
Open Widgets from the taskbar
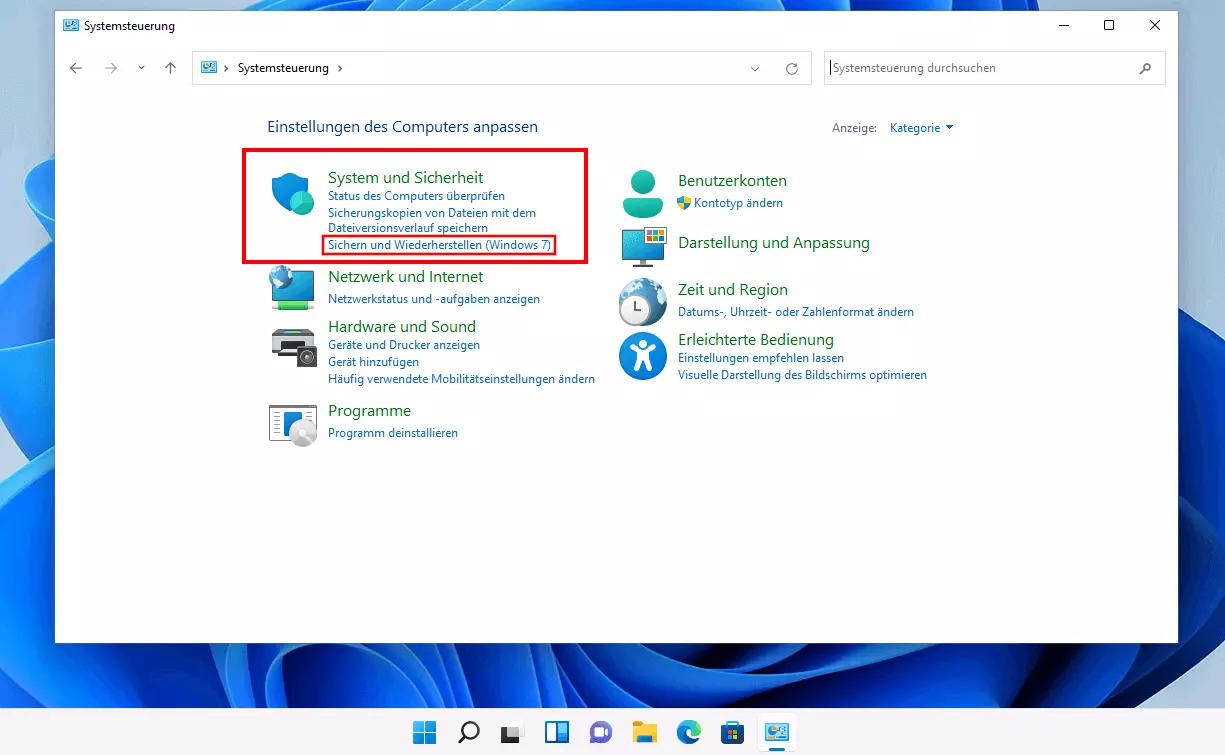pyautogui.click(x=556, y=732)
